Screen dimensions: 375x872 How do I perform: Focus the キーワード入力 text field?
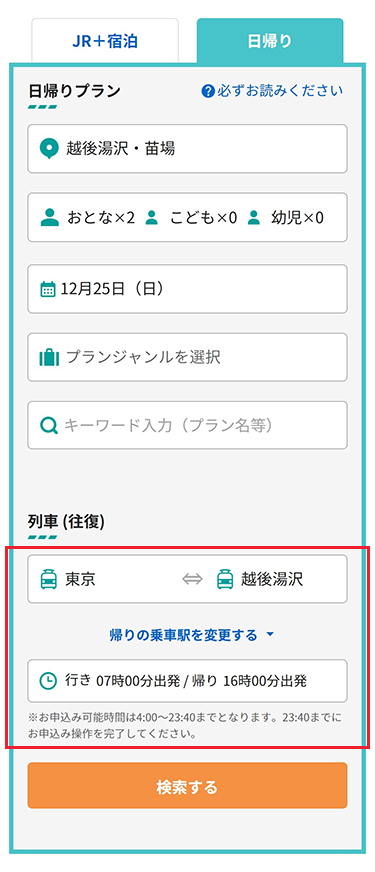coord(188,425)
